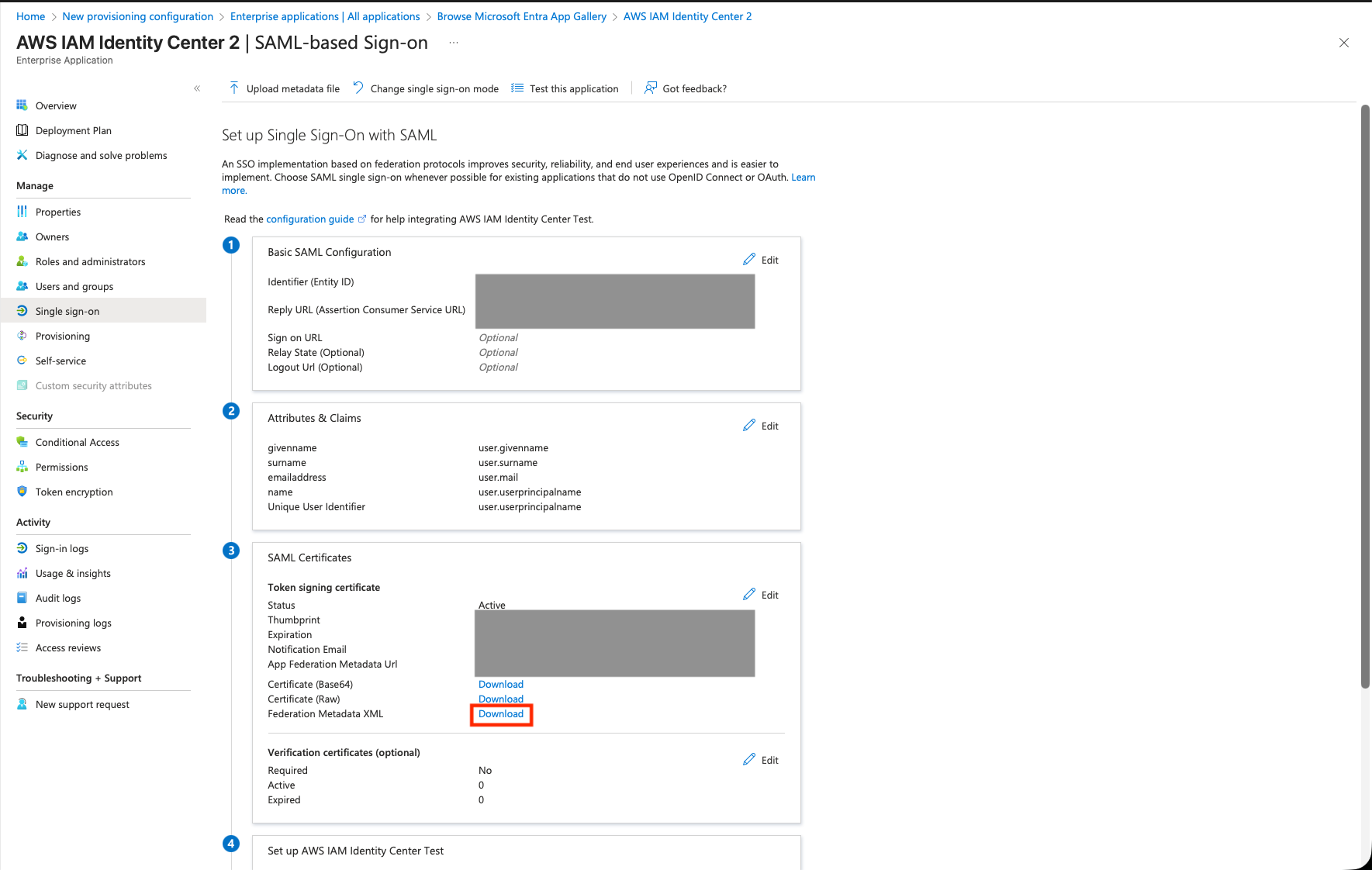1372x870 pixels.
Task: Select Single sign-on menu item
Action: click(103, 311)
